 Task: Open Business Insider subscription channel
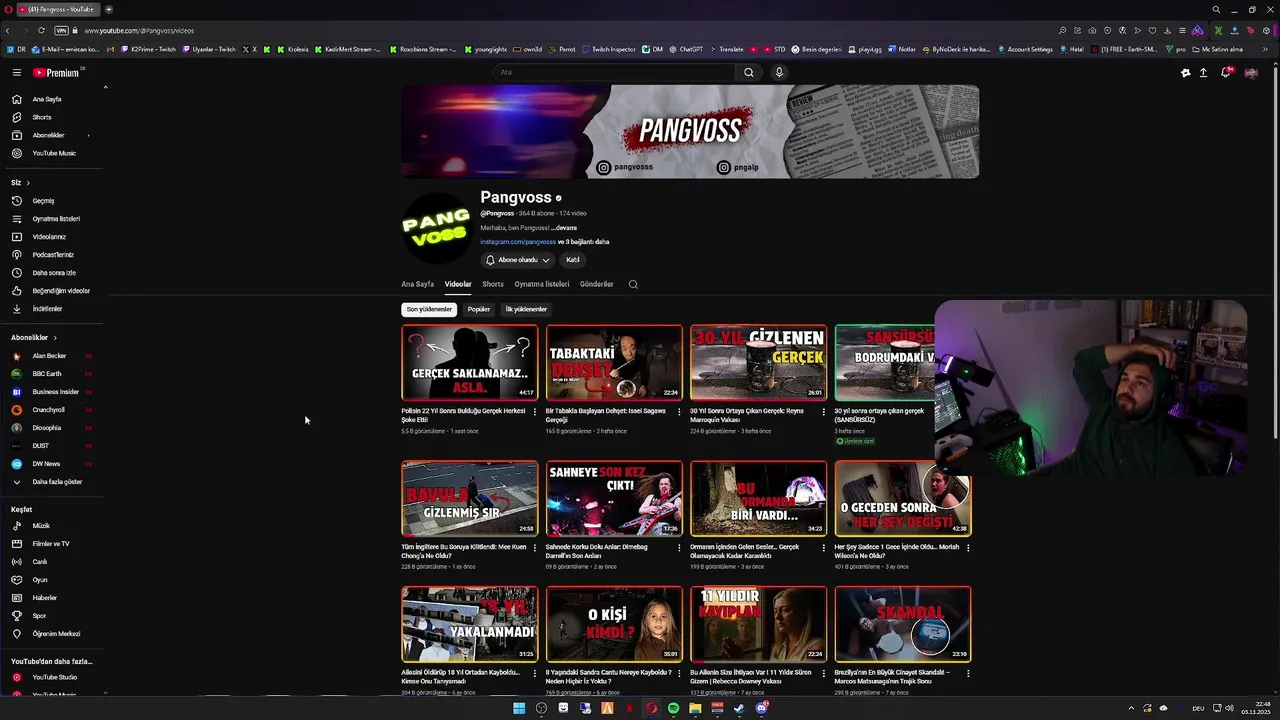point(55,392)
